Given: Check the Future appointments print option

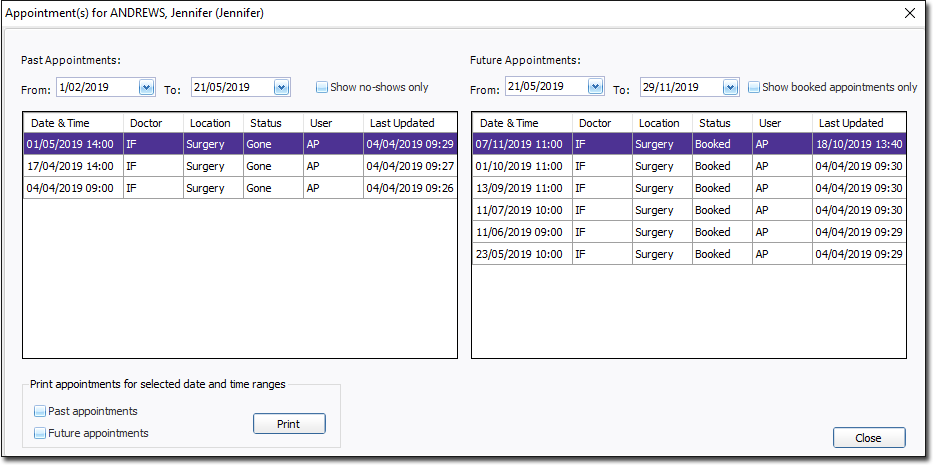Looking at the screenshot, I should 40,433.
